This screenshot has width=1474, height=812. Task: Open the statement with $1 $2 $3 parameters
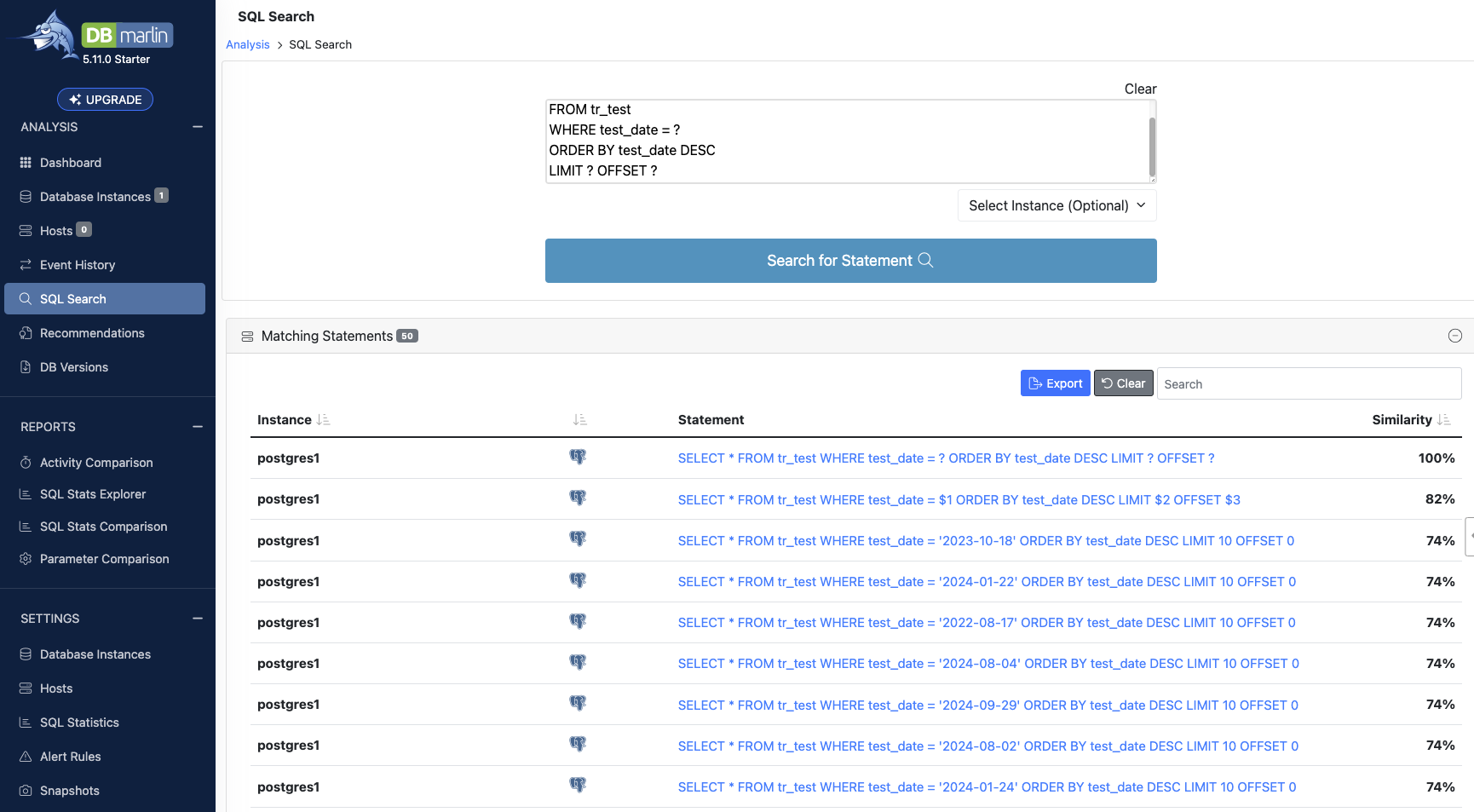coord(959,500)
